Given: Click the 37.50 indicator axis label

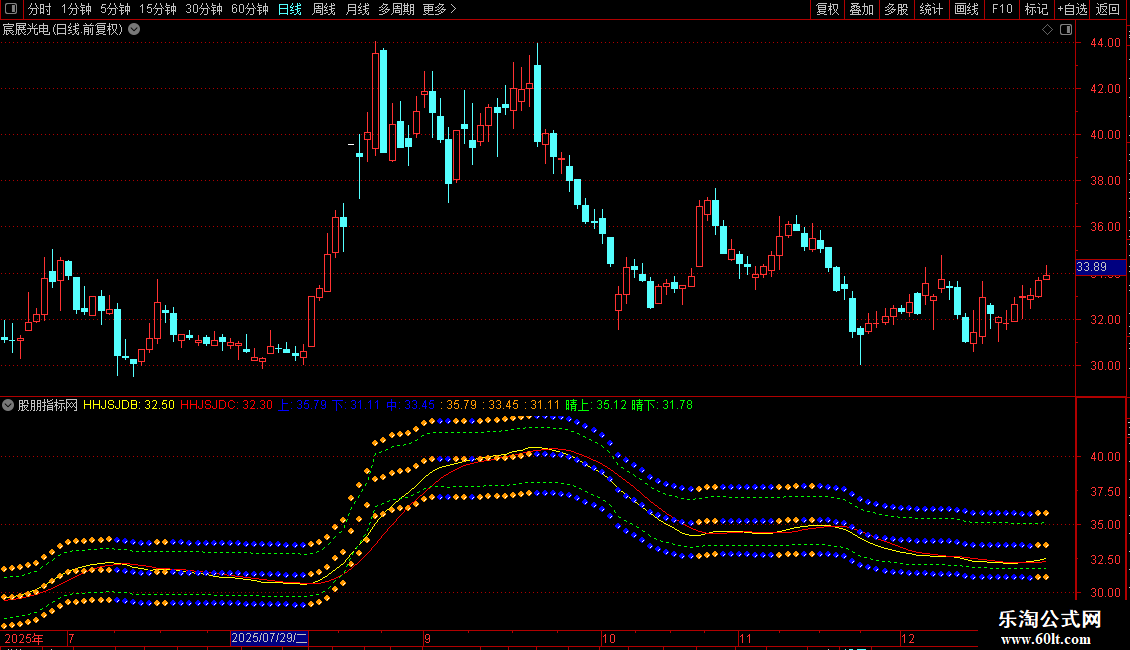Looking at the screenshot, I should 1105,491.
